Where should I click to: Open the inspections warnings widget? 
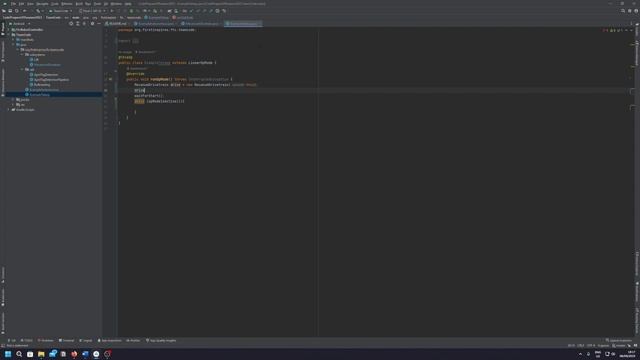click(613, 30)
